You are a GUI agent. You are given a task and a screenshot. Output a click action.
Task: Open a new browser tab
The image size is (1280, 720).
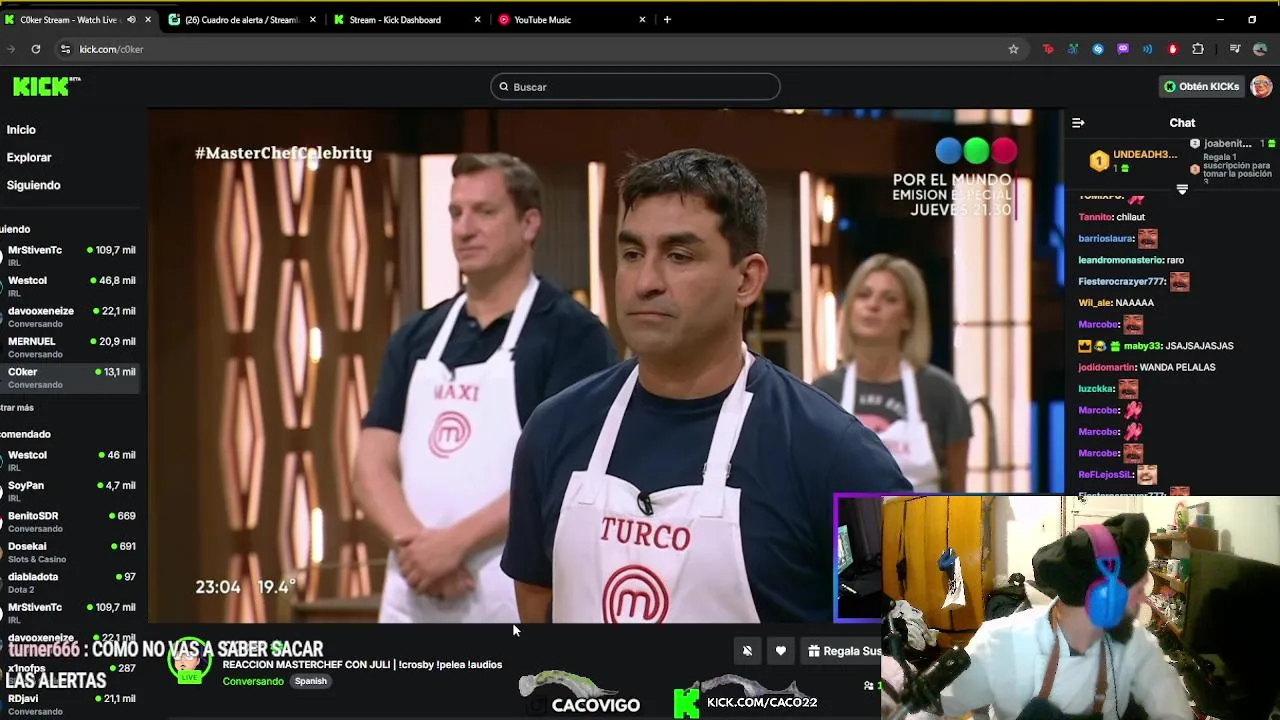(x=667, y=19)
